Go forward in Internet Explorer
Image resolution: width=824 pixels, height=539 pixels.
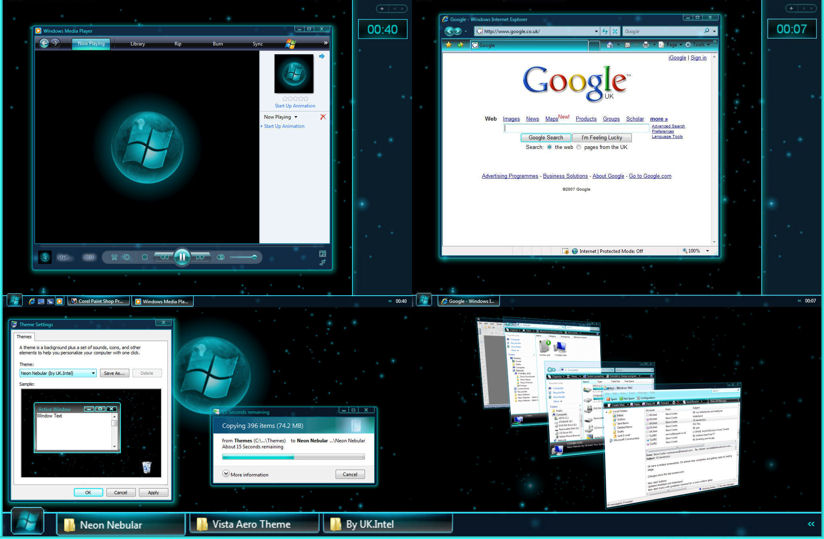pos(458,32)
